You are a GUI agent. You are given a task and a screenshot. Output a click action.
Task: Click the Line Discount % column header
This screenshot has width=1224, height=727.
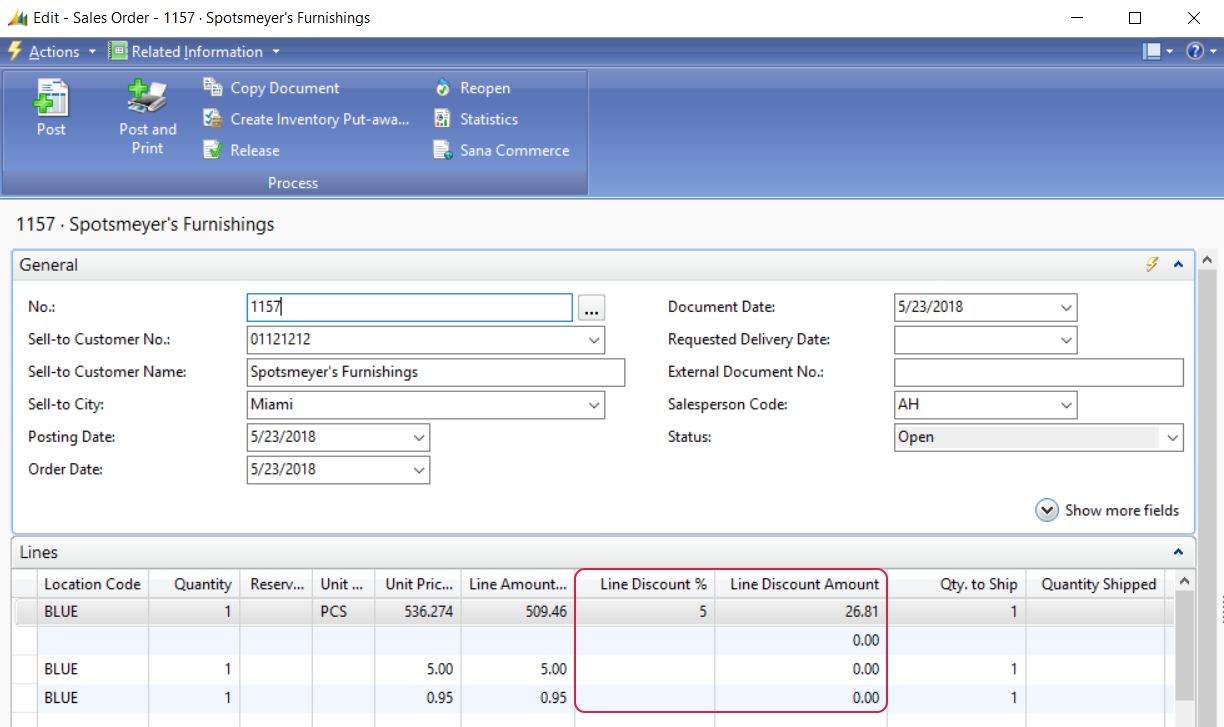[x=645, y=584]
